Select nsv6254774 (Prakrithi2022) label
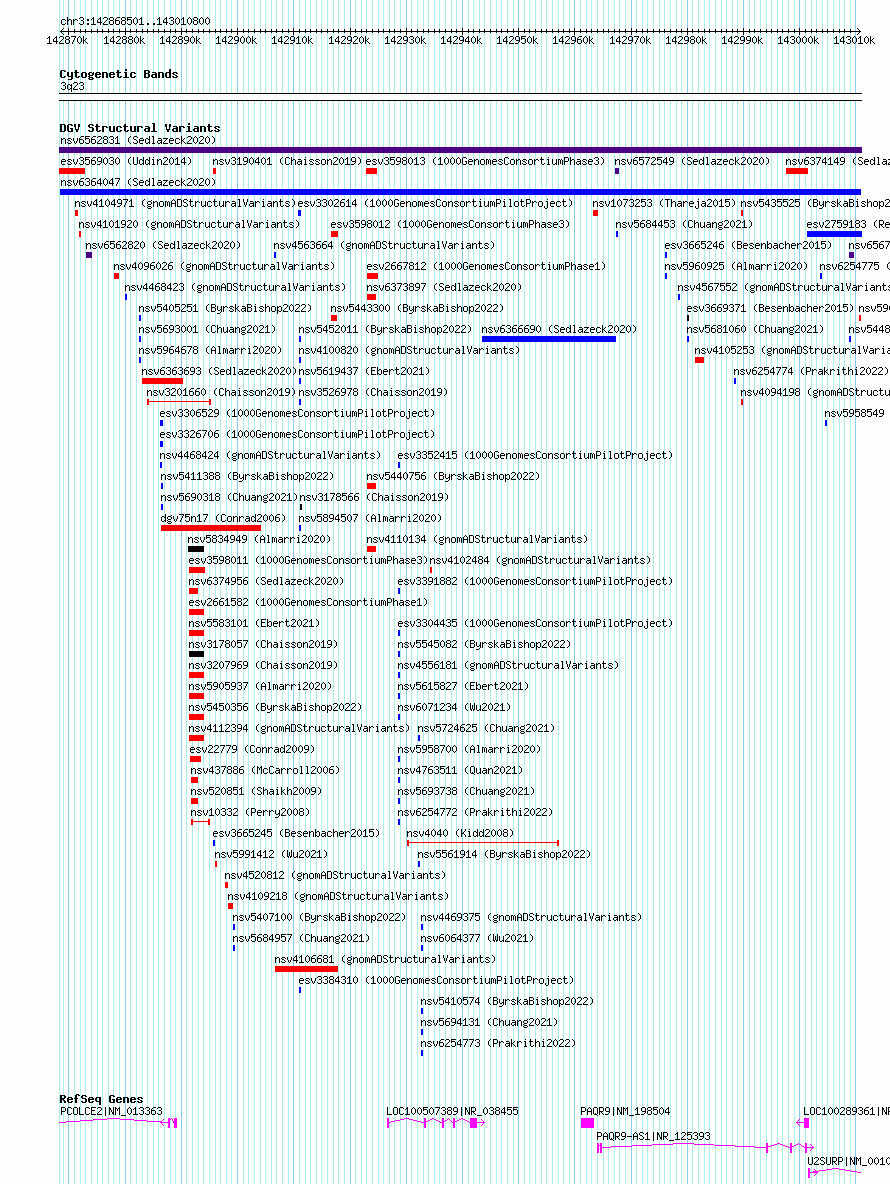Screen dimensions: 890x1184 pyautogui.click(x=811, y=371)
